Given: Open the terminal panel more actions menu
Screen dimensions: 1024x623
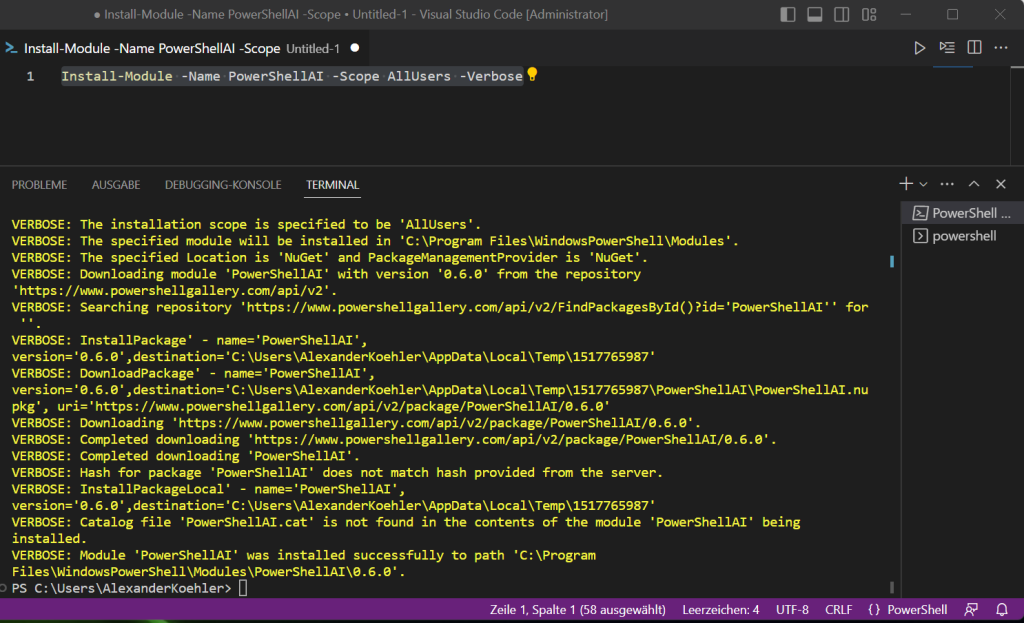Looking at the screenshot, I should tap(947, 184).
